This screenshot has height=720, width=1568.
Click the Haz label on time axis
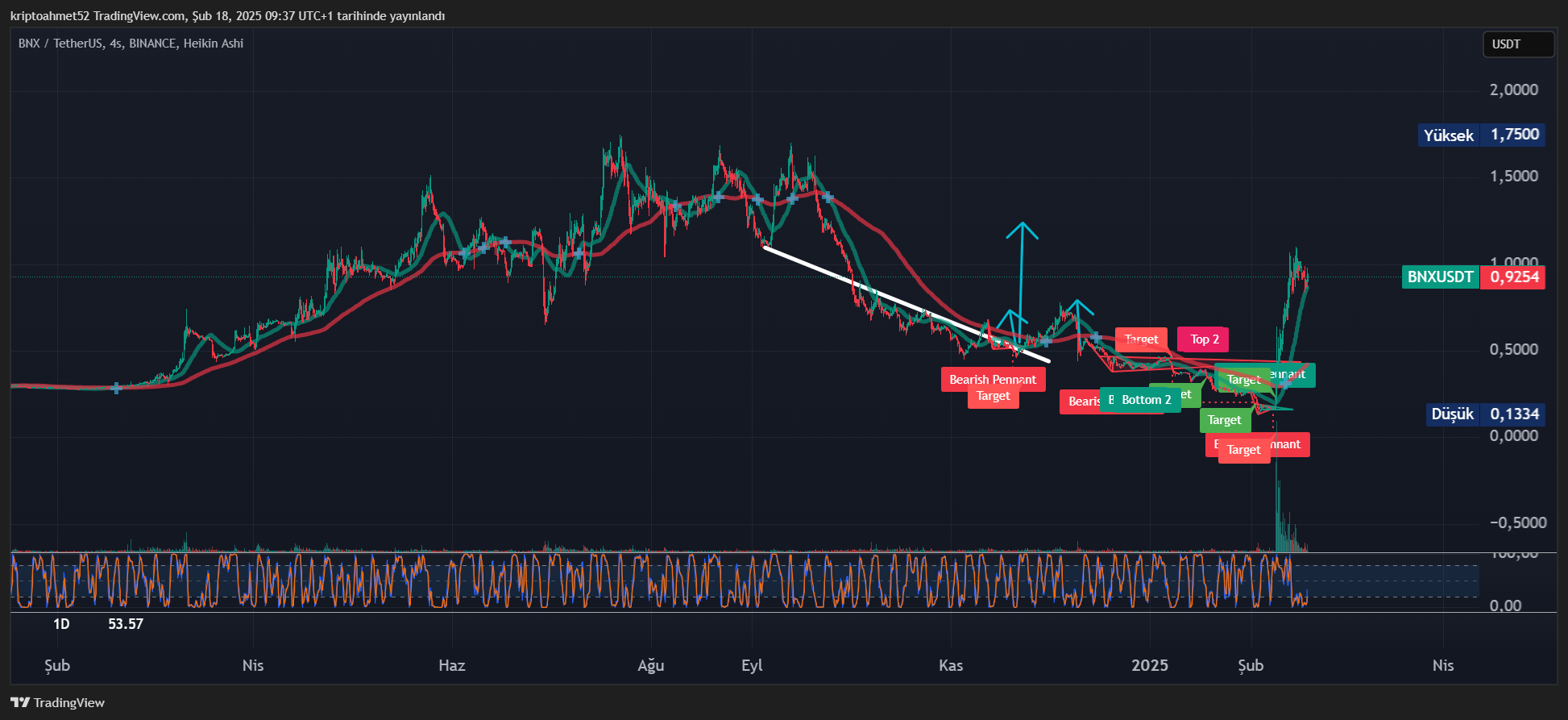(451, 665)
